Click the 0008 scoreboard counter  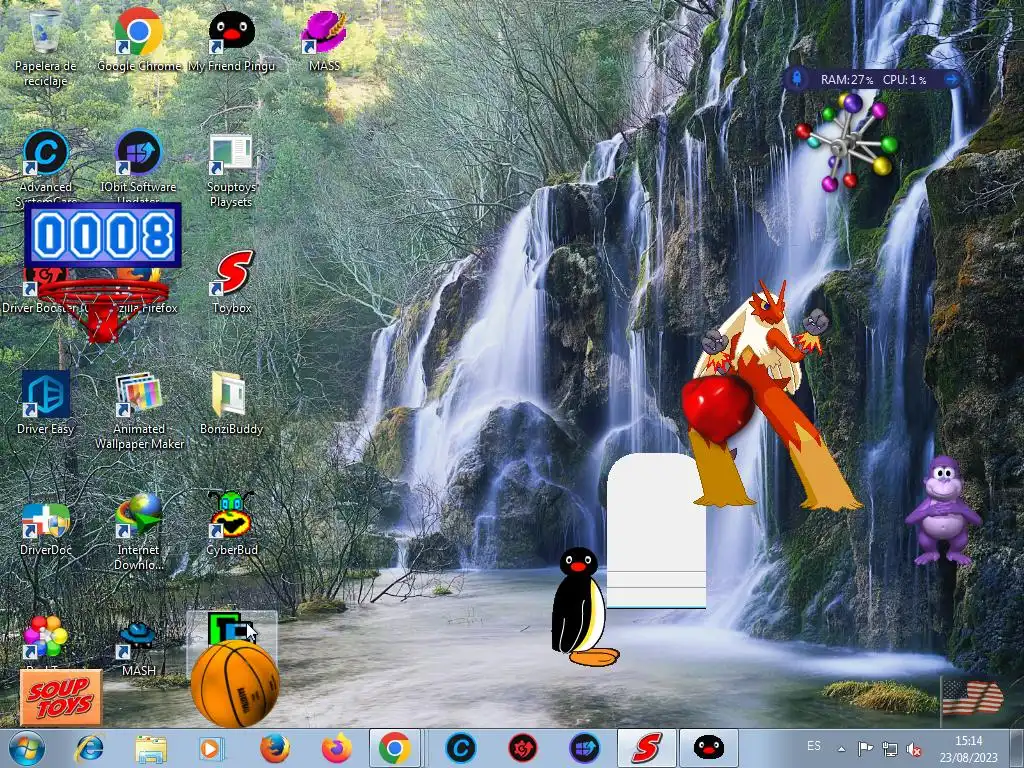coord(103,235)
